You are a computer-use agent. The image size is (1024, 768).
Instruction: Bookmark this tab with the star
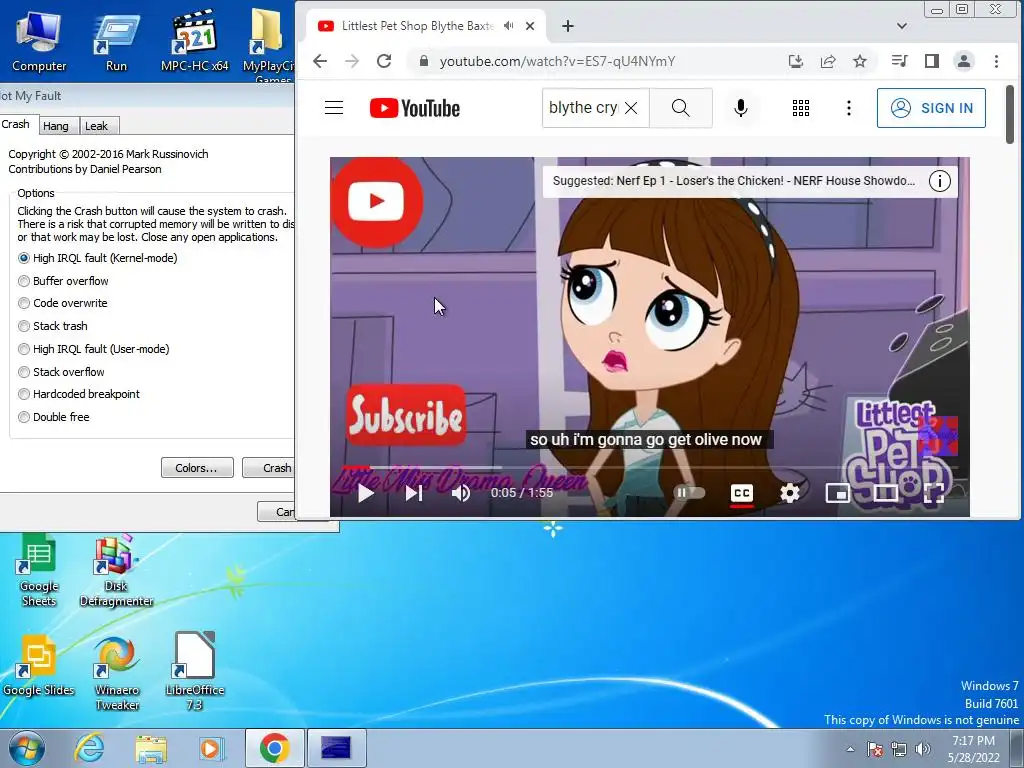pyautogui.click(x=860, y=61)
